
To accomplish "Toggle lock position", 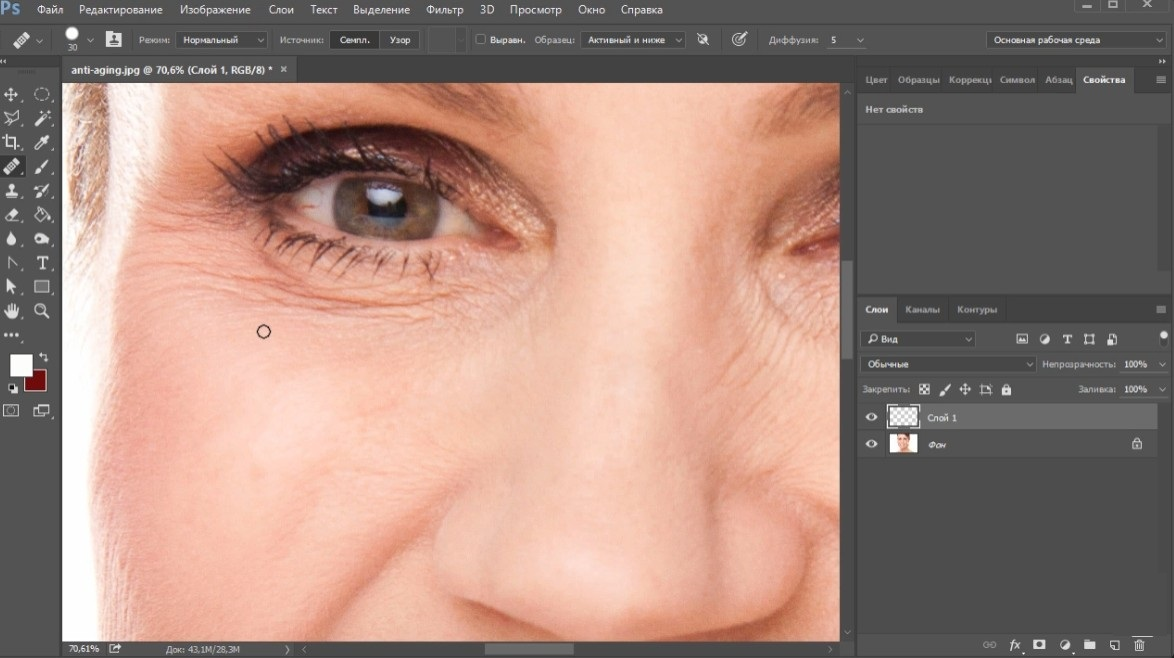I will [965, 389].
